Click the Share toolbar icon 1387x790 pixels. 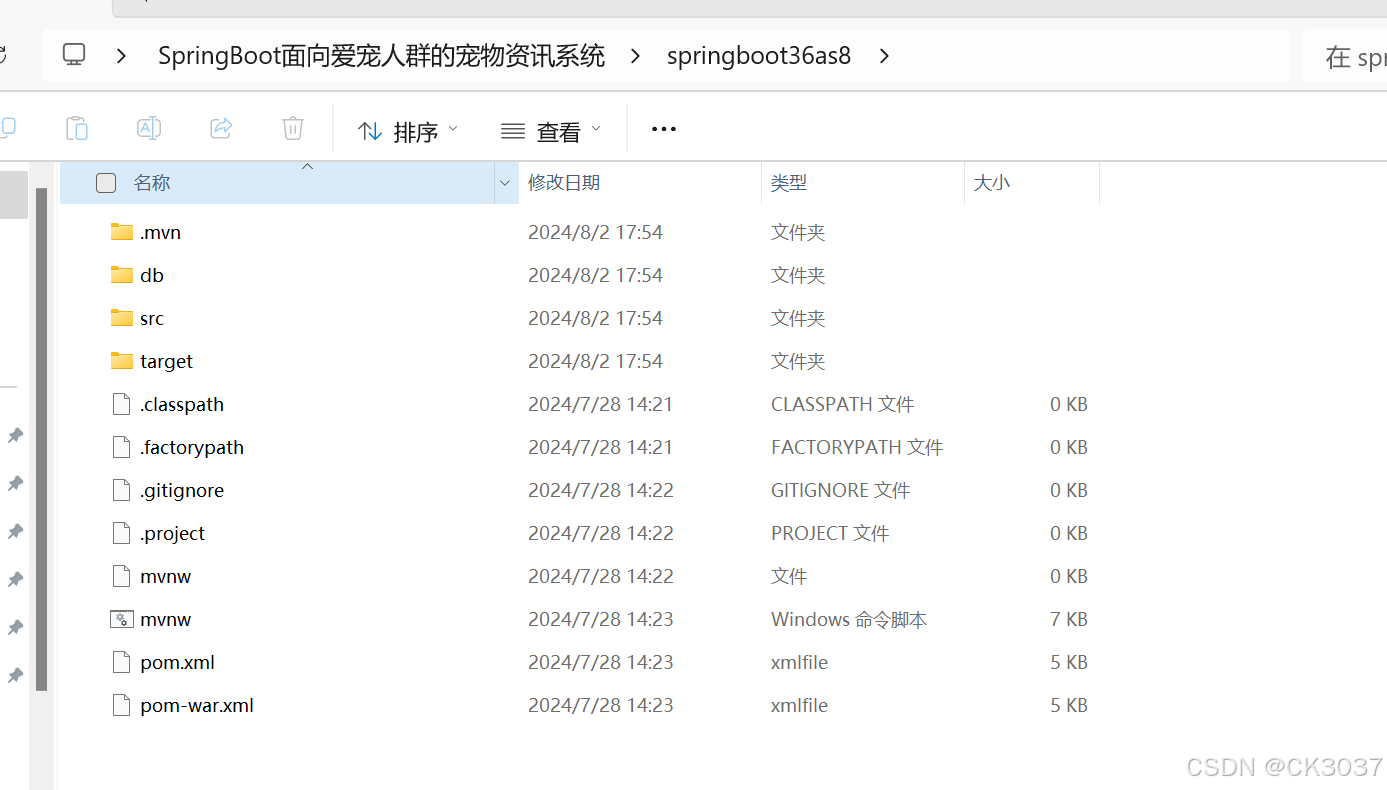(220, 128)
